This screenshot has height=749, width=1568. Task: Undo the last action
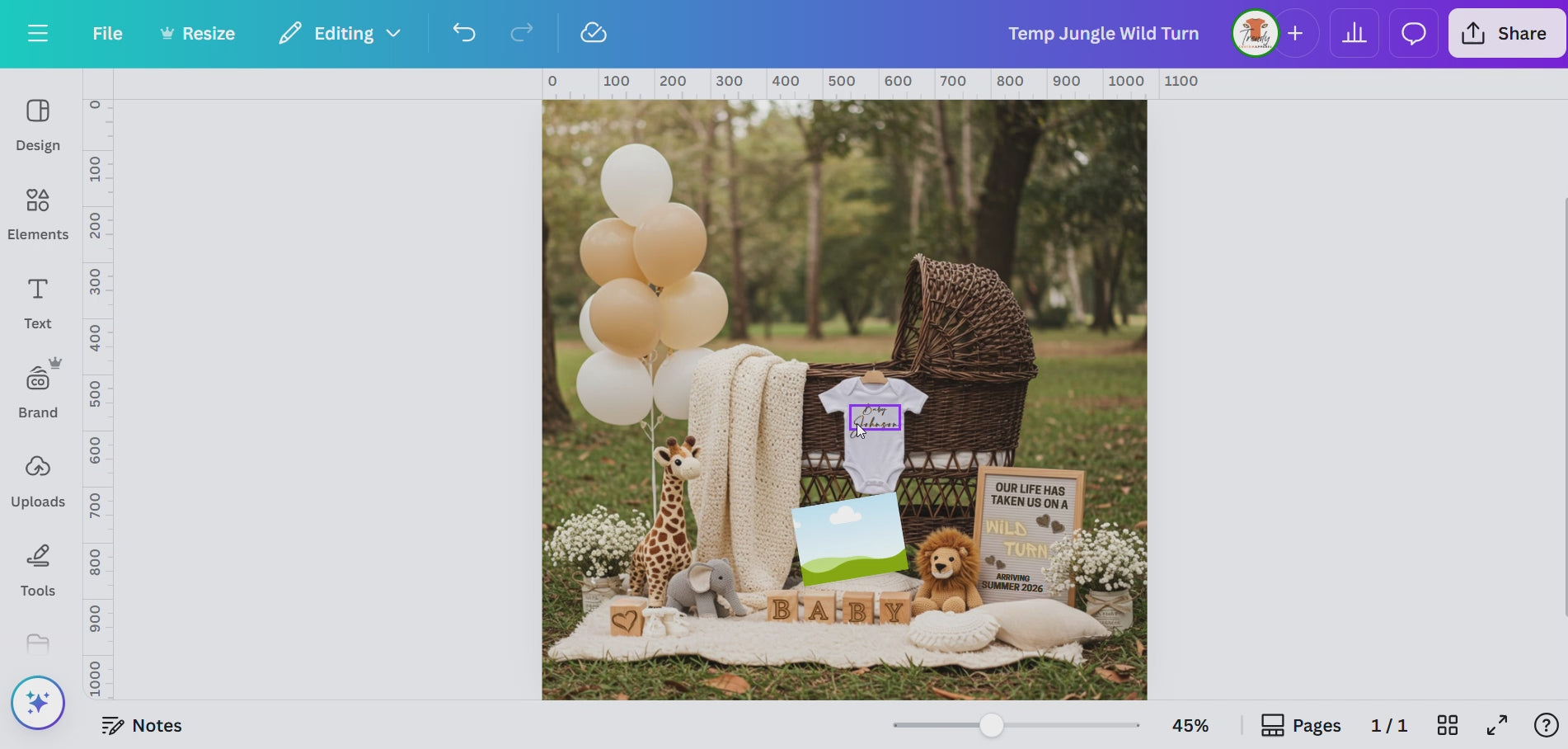pyautogui.click(x=464, y=34)
